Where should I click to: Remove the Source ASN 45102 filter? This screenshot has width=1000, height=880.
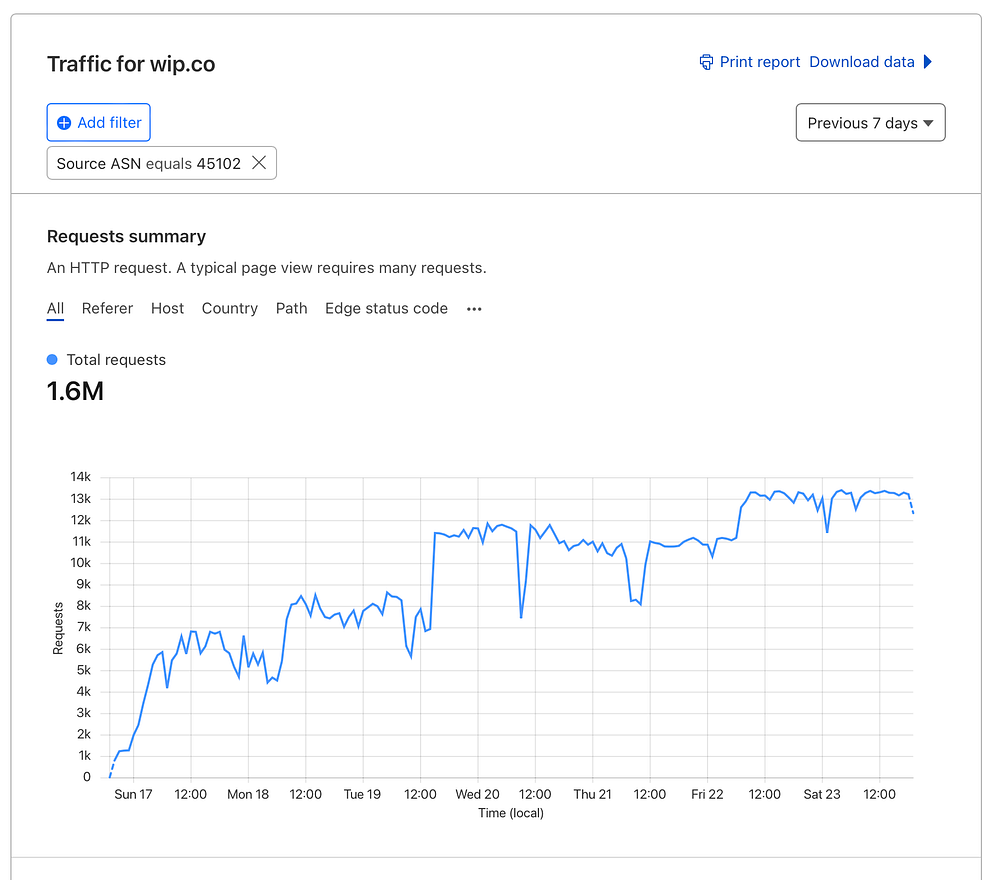coord(259,163)
